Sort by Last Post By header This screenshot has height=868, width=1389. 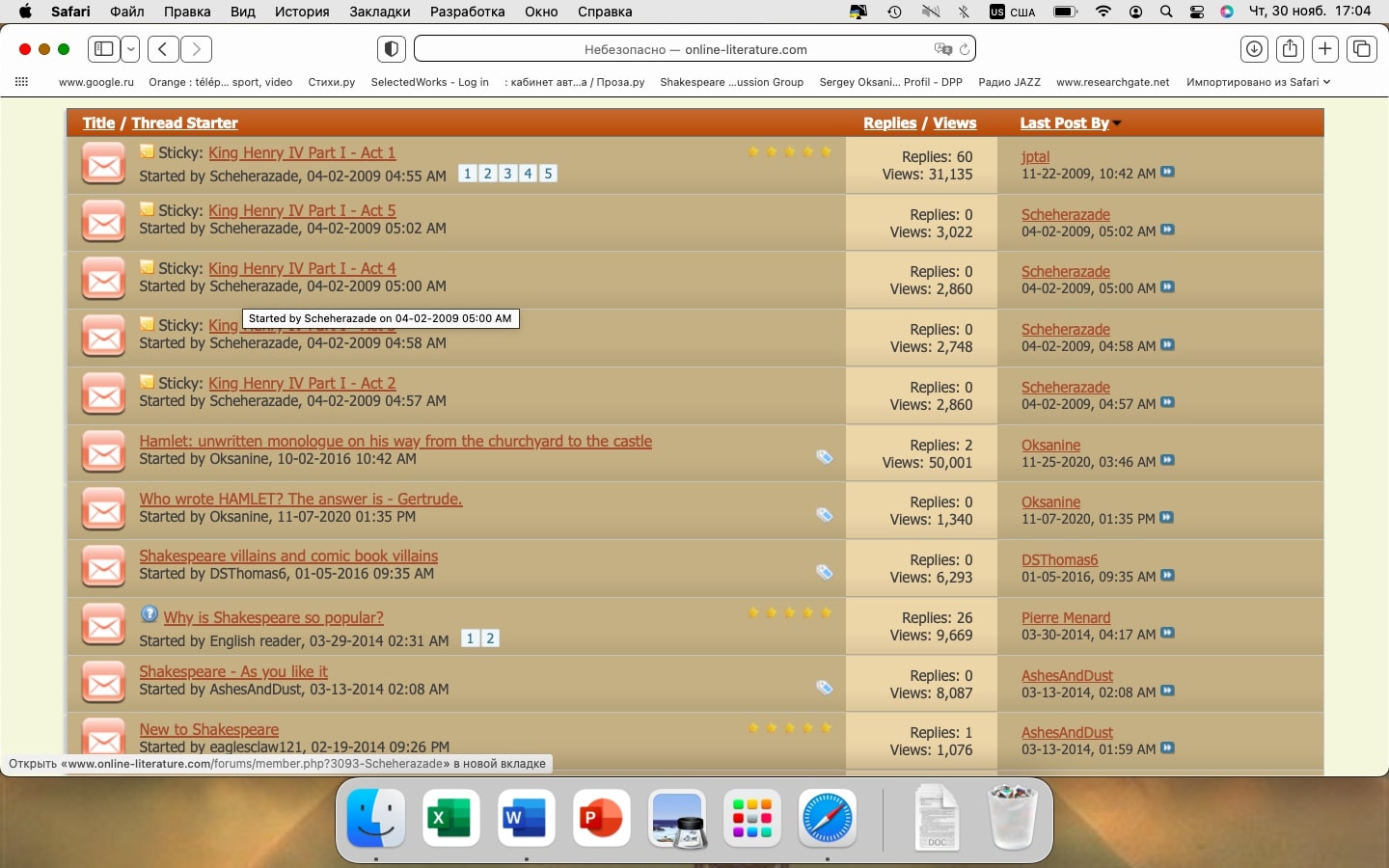click(x=1065, y=122)
